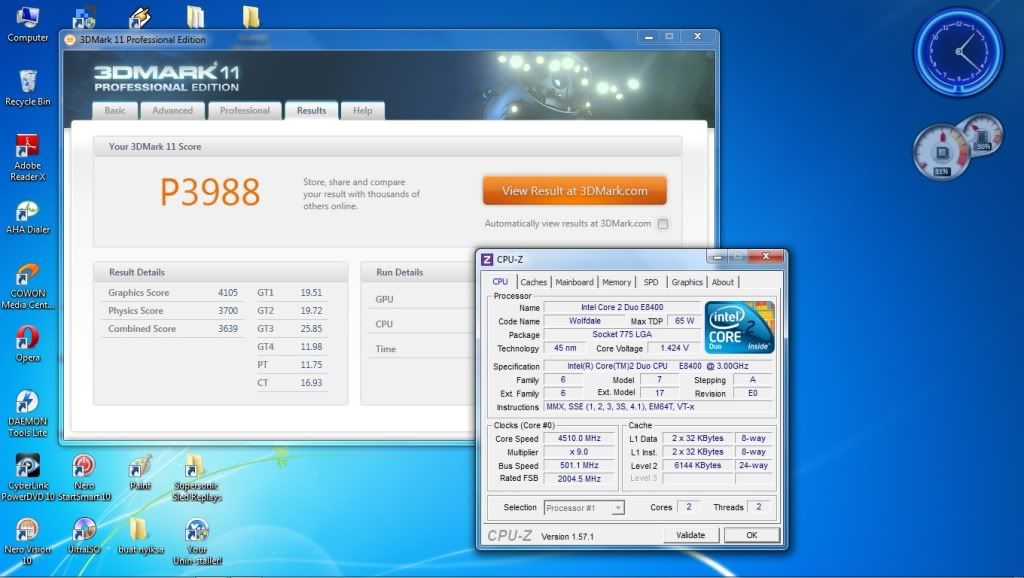1024x578 pixels.
Task: Open the Recycle Bin icon
Action: [x=27, y=88]
